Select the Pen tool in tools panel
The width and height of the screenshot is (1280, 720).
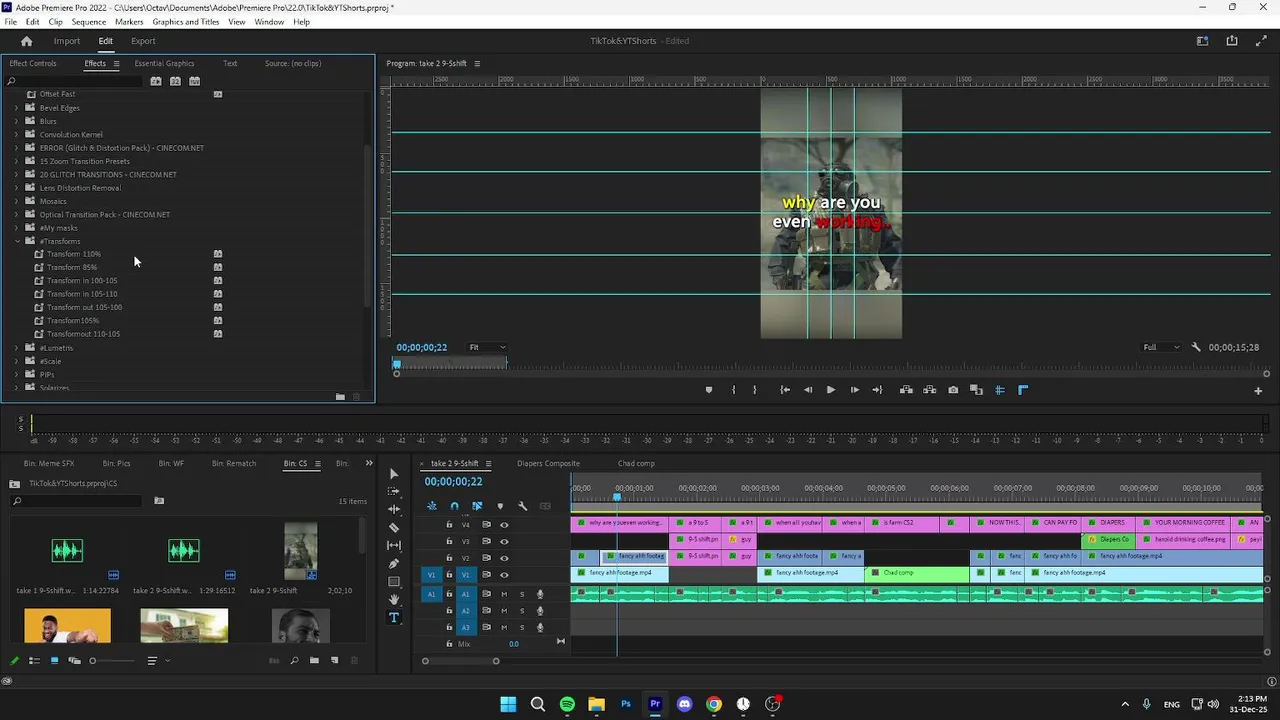[x=394, y=563]
